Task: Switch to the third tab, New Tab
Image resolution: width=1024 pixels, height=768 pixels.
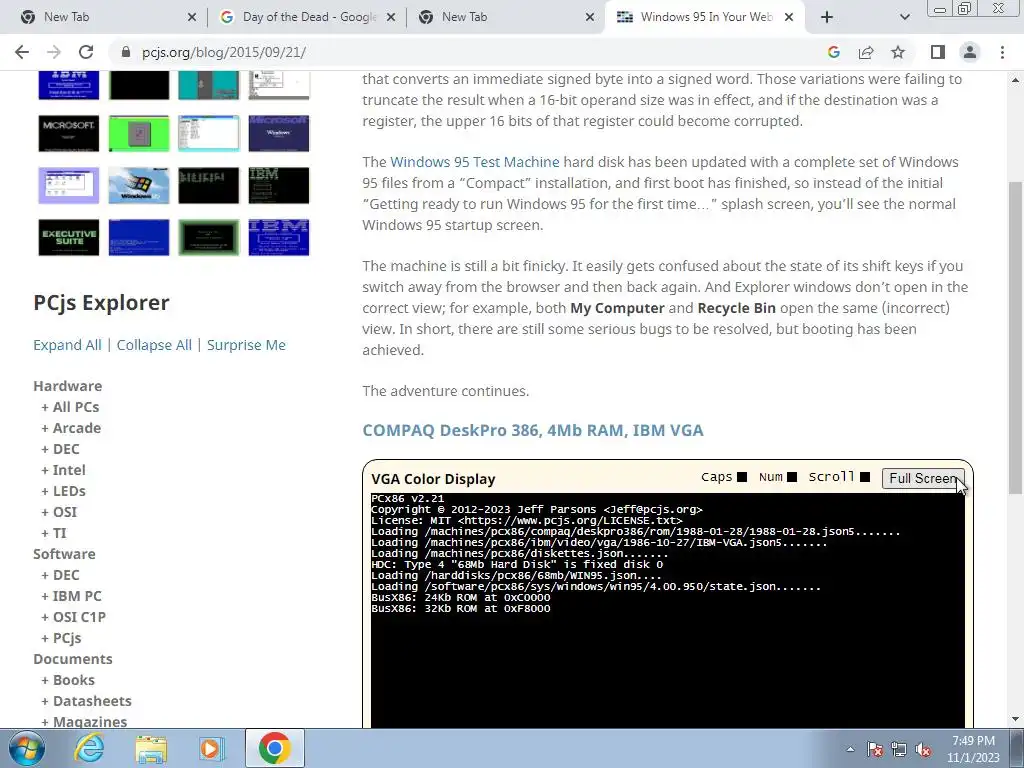Action: point(503,17)
